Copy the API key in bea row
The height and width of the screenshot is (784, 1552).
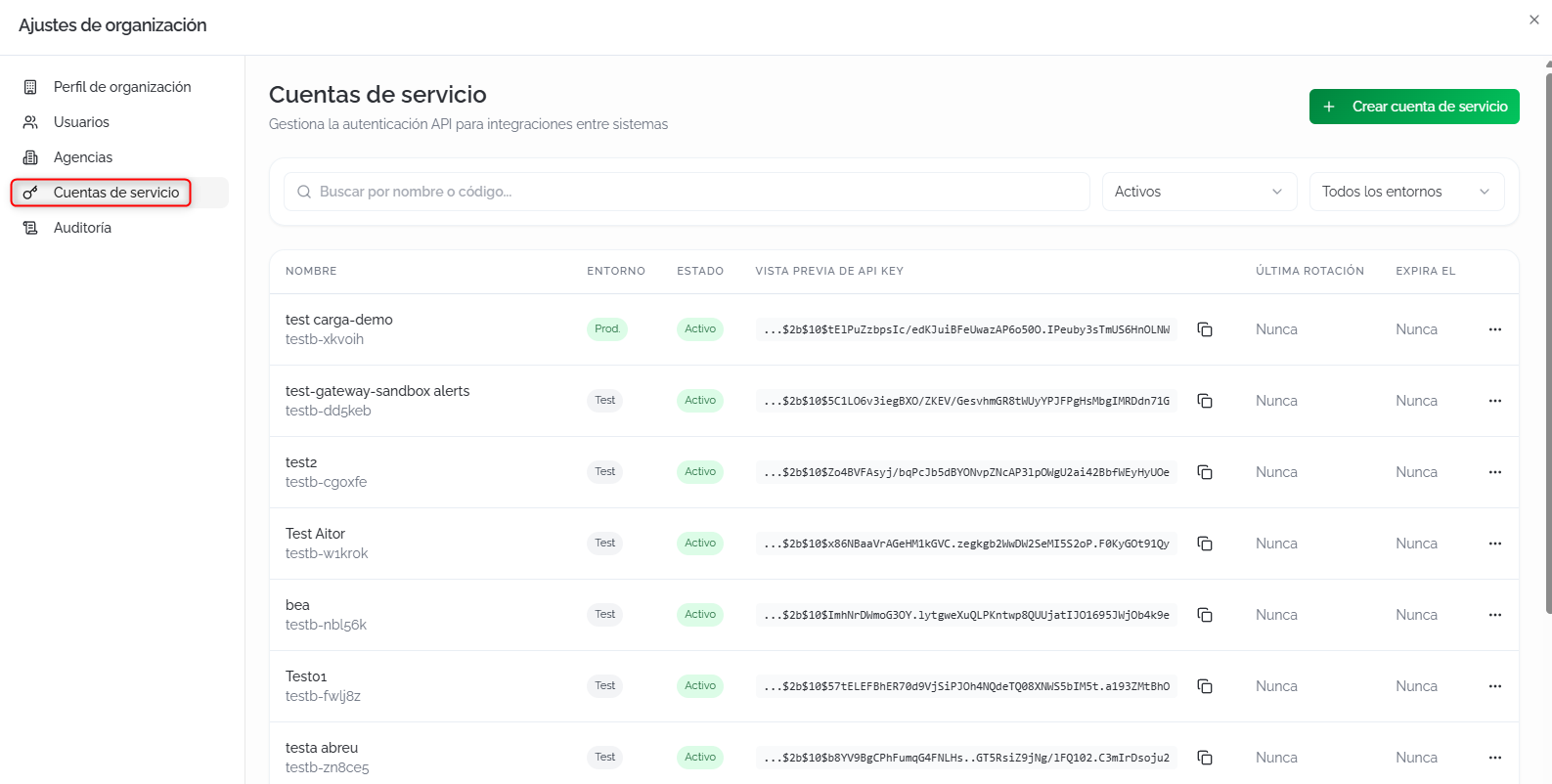pos(1205,615)
